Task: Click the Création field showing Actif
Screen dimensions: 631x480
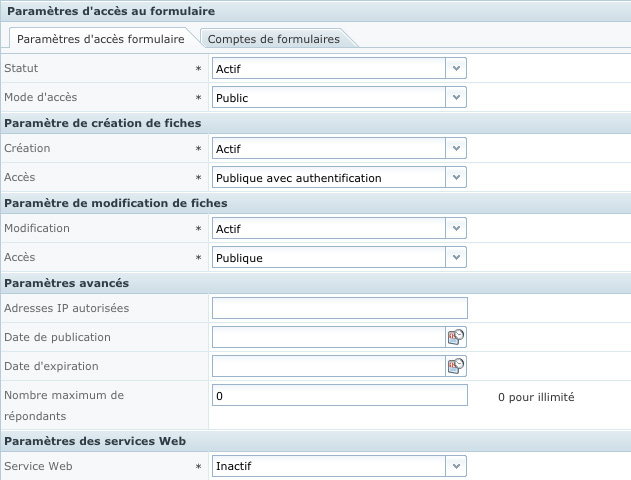Action: (x=328, y=148)
